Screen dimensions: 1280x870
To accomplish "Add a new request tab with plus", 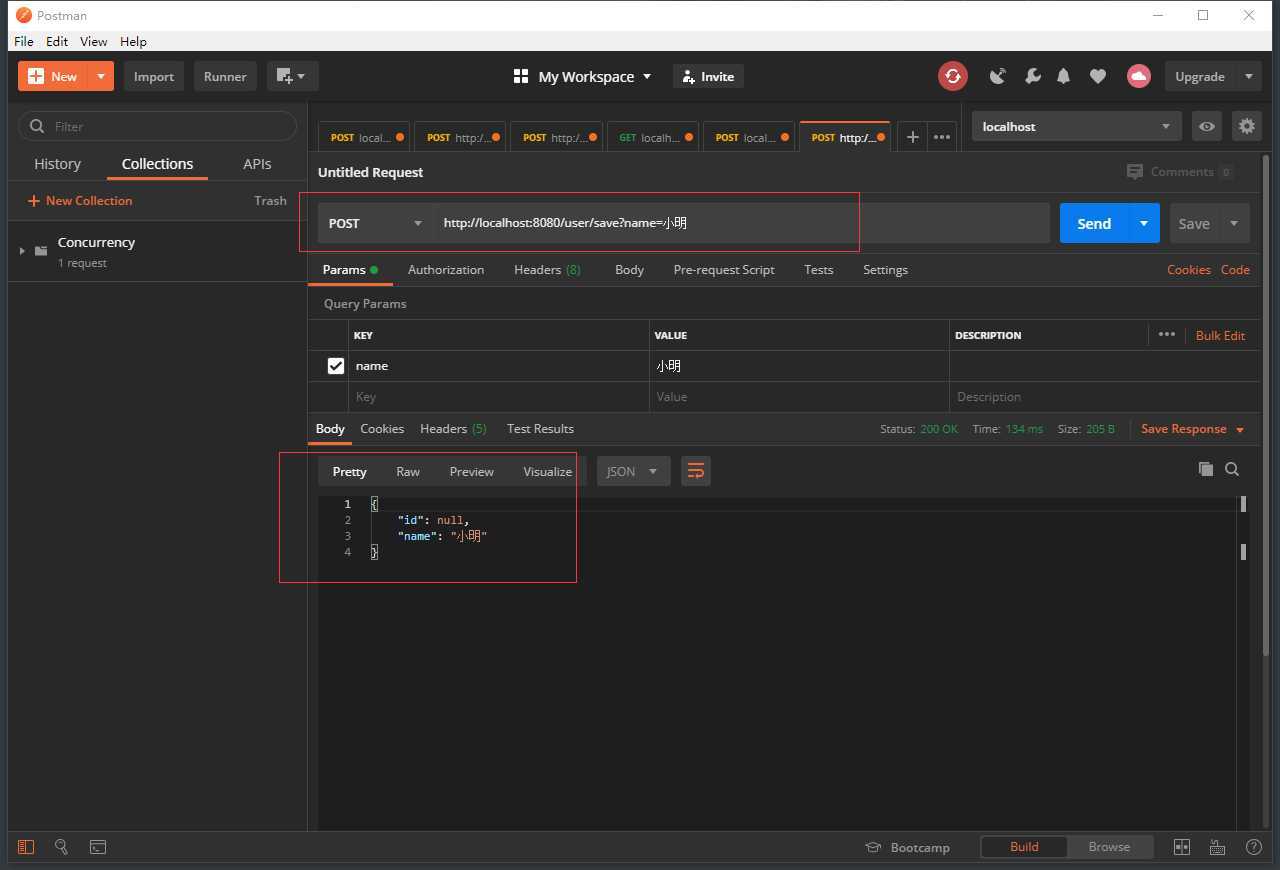I will click(912, 137).
